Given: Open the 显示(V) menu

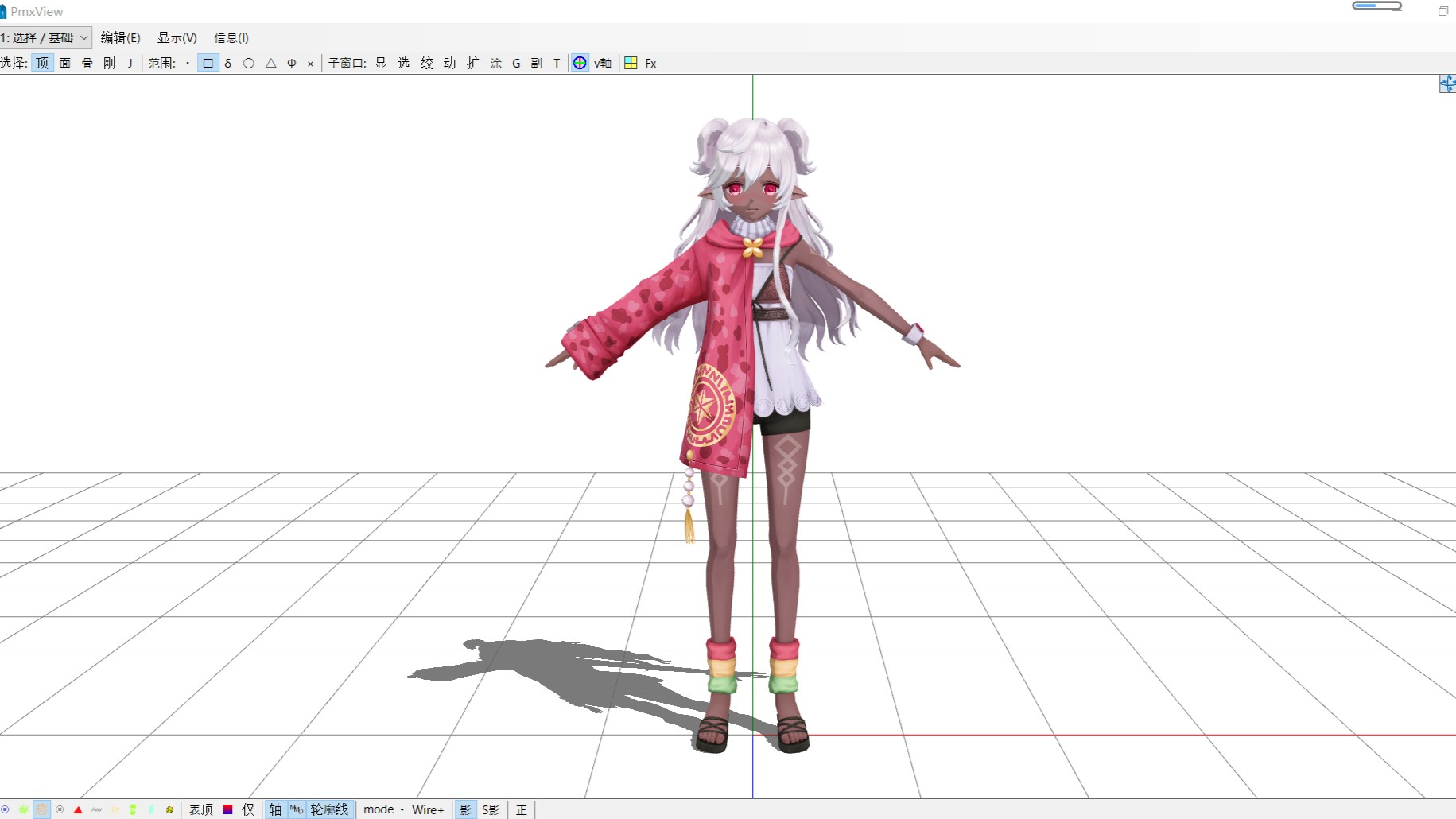Looking at the screenshot, I should (177, 37).
